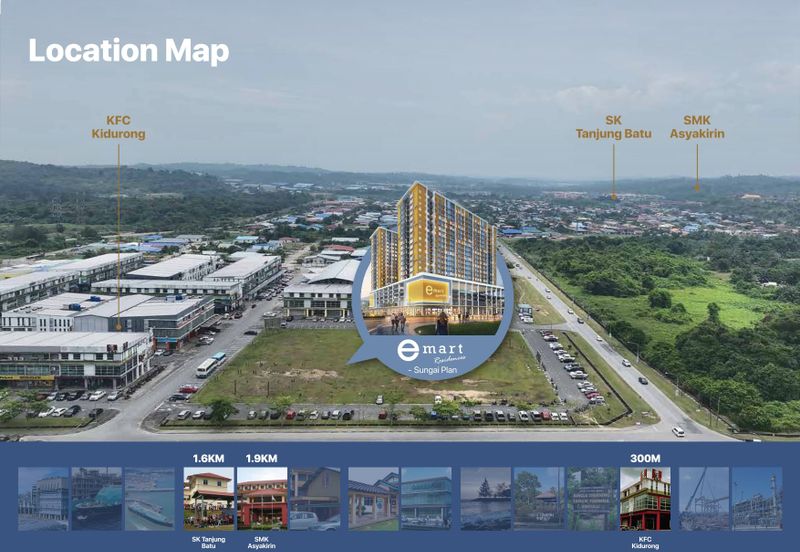Click the 300M distance label
The width and height of the screenshot is (800, 552).
pos(645,459)
